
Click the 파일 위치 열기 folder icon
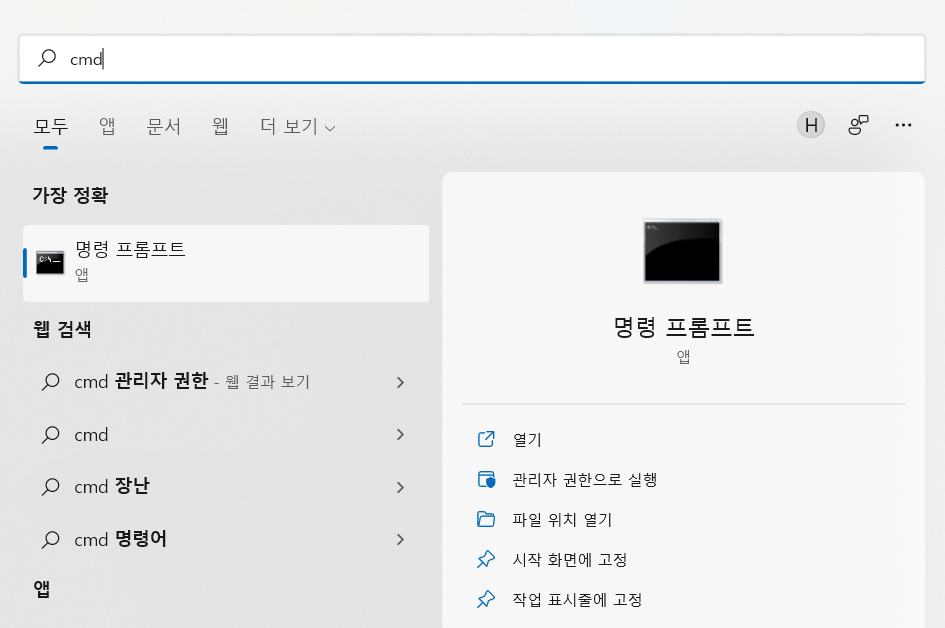486,519
